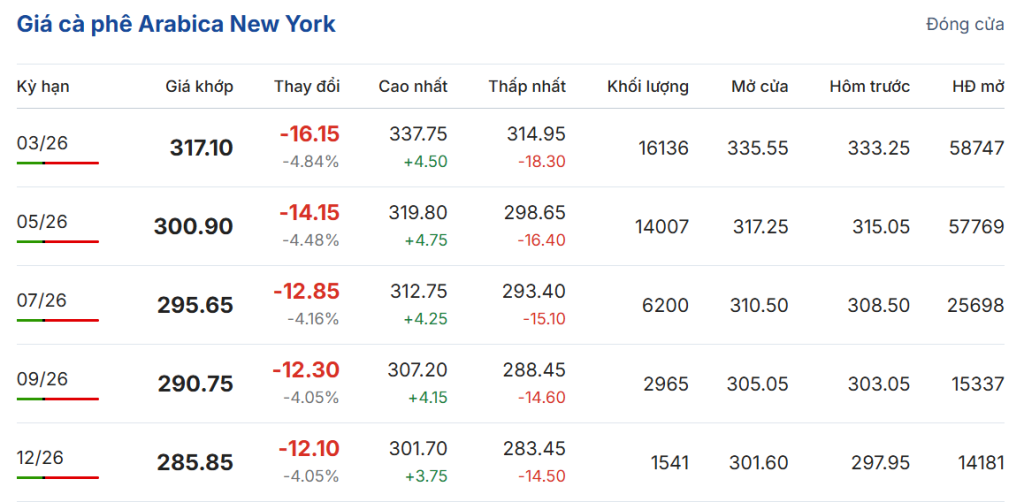Viewport: 1024px width, 502px height.
Task: Open the 09/26 contract term
Action: pyautogui.click(x=42, y=378)
